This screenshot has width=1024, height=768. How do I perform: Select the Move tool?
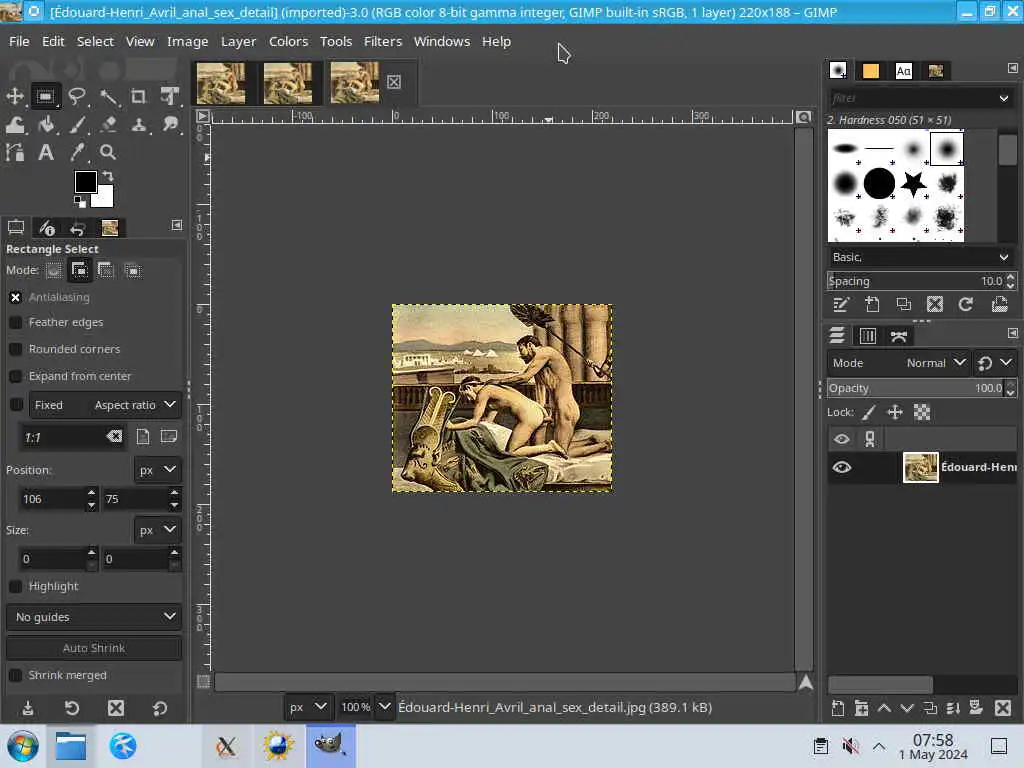tap(15, 97)
